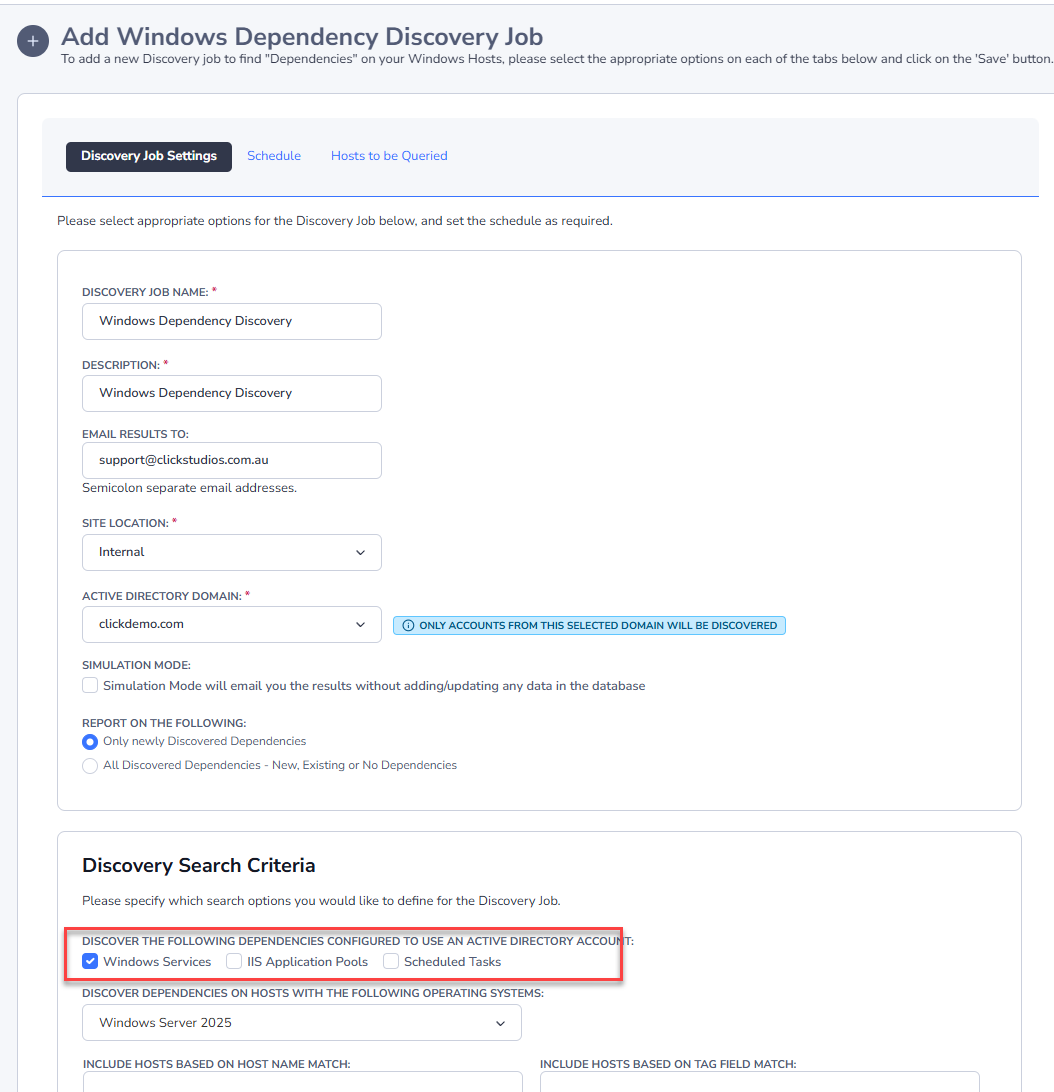
Task: Enable the Simulation Mode checkbox
Action: (x=90, y=685)
